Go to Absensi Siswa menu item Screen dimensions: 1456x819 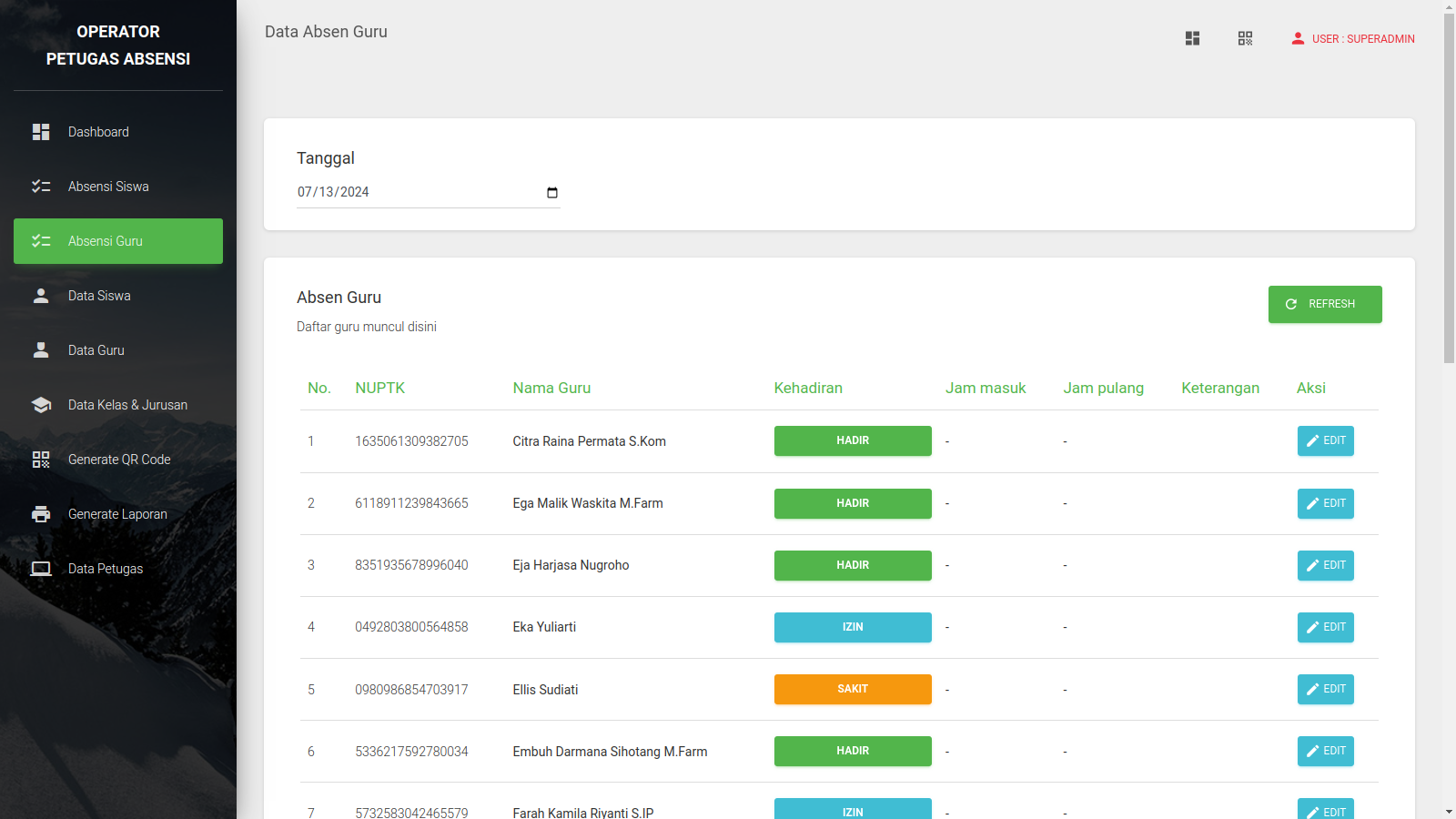coord(108,187)
